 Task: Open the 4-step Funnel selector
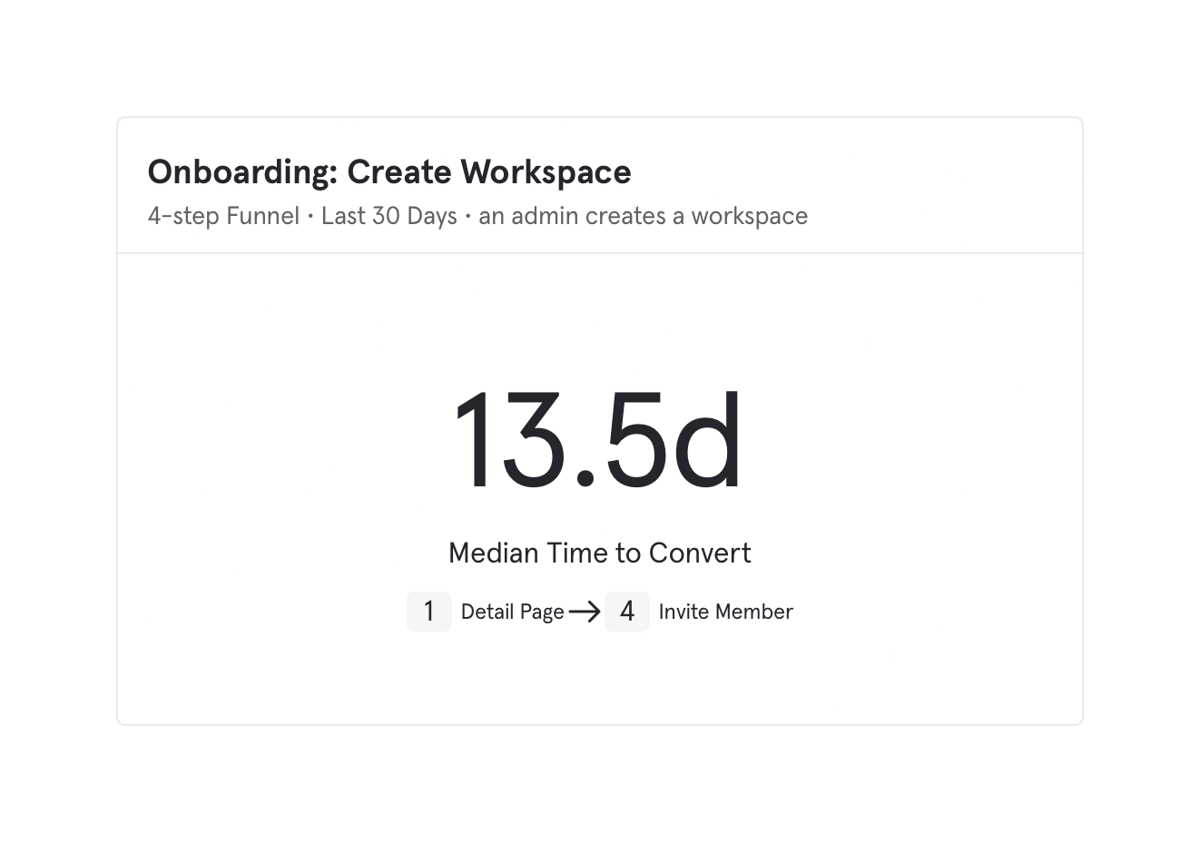click(222, 216)
